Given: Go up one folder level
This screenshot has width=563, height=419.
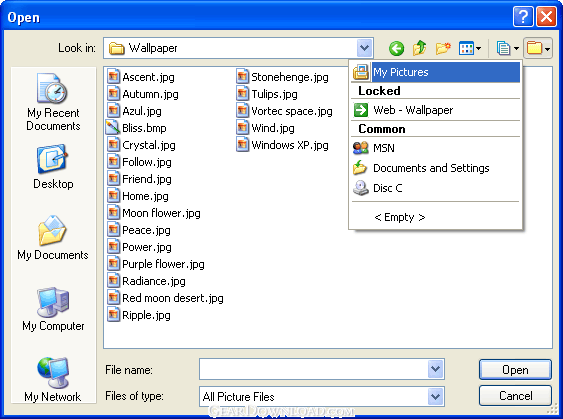Looking at the screenshot, I should click(419, 48).
